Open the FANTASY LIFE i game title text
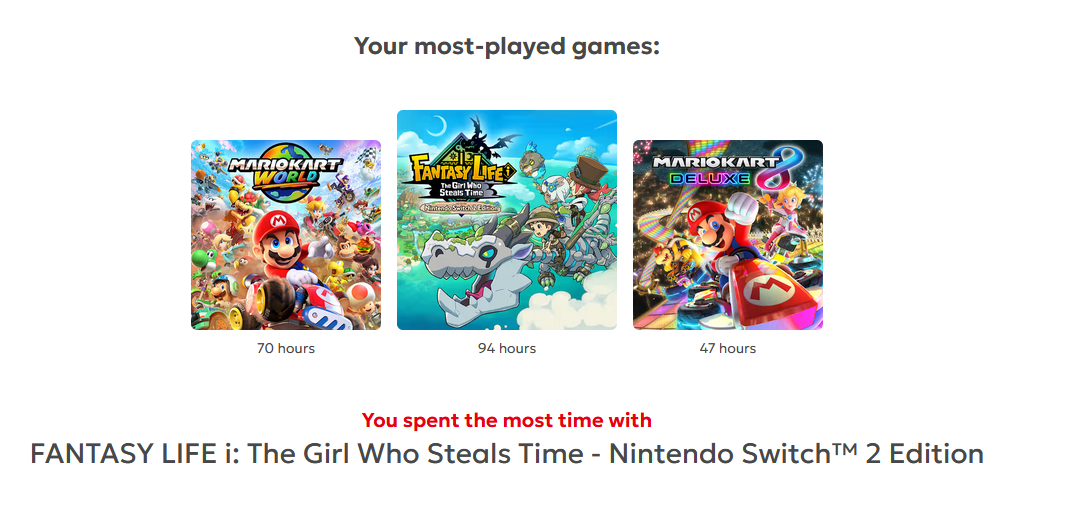Viewport: 1081px width, 528px height. pyautogui.click(x=507, y=454)
